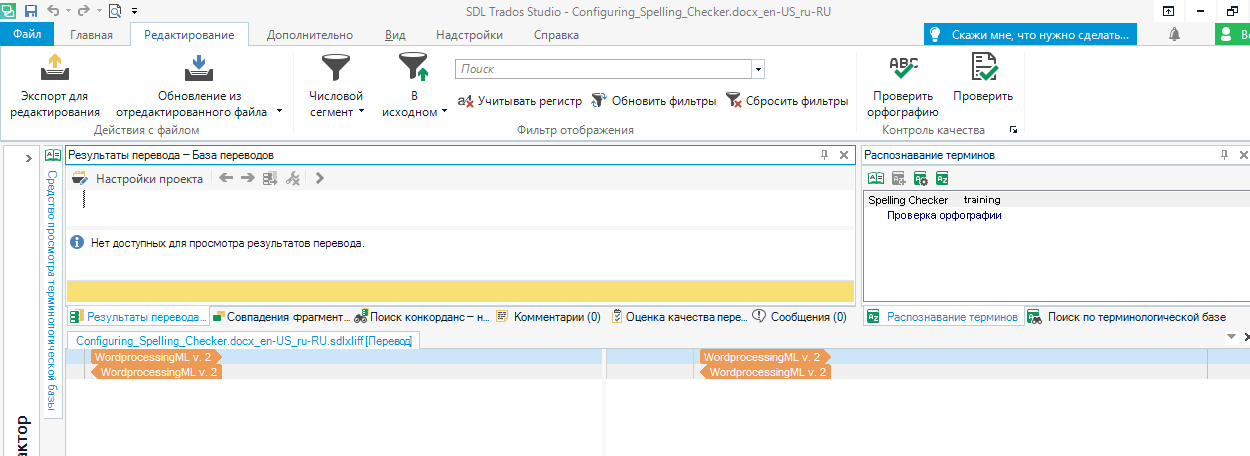Viewport: 1250px width, 456px height.
Task: Toggle Учитывать регистр case sensitivity
Action: [519, 100]
